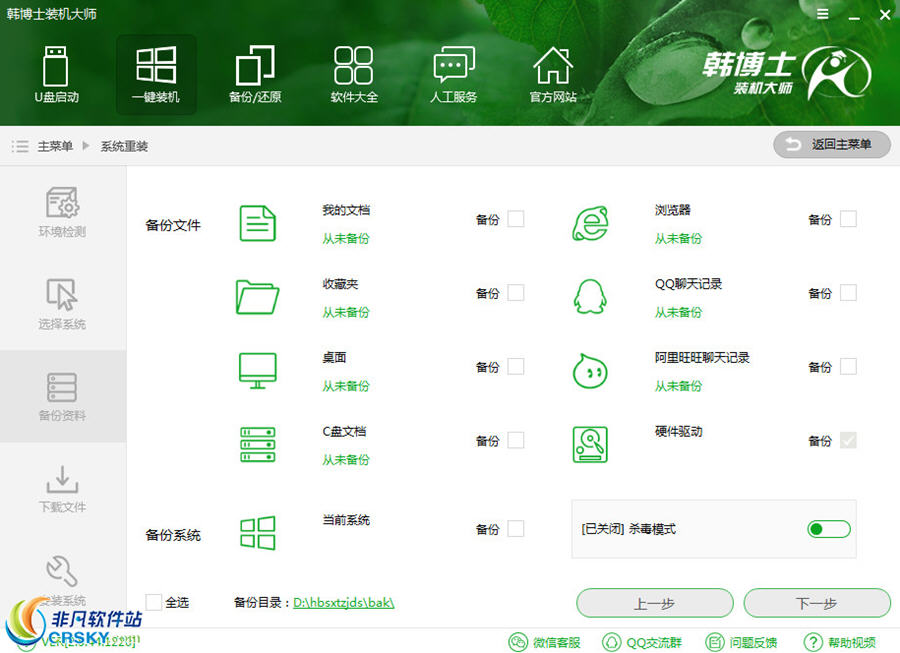Viewport: 900px width, 653px height.
Task: Open the 软件大全 software collection
Action: click(353, 75)
